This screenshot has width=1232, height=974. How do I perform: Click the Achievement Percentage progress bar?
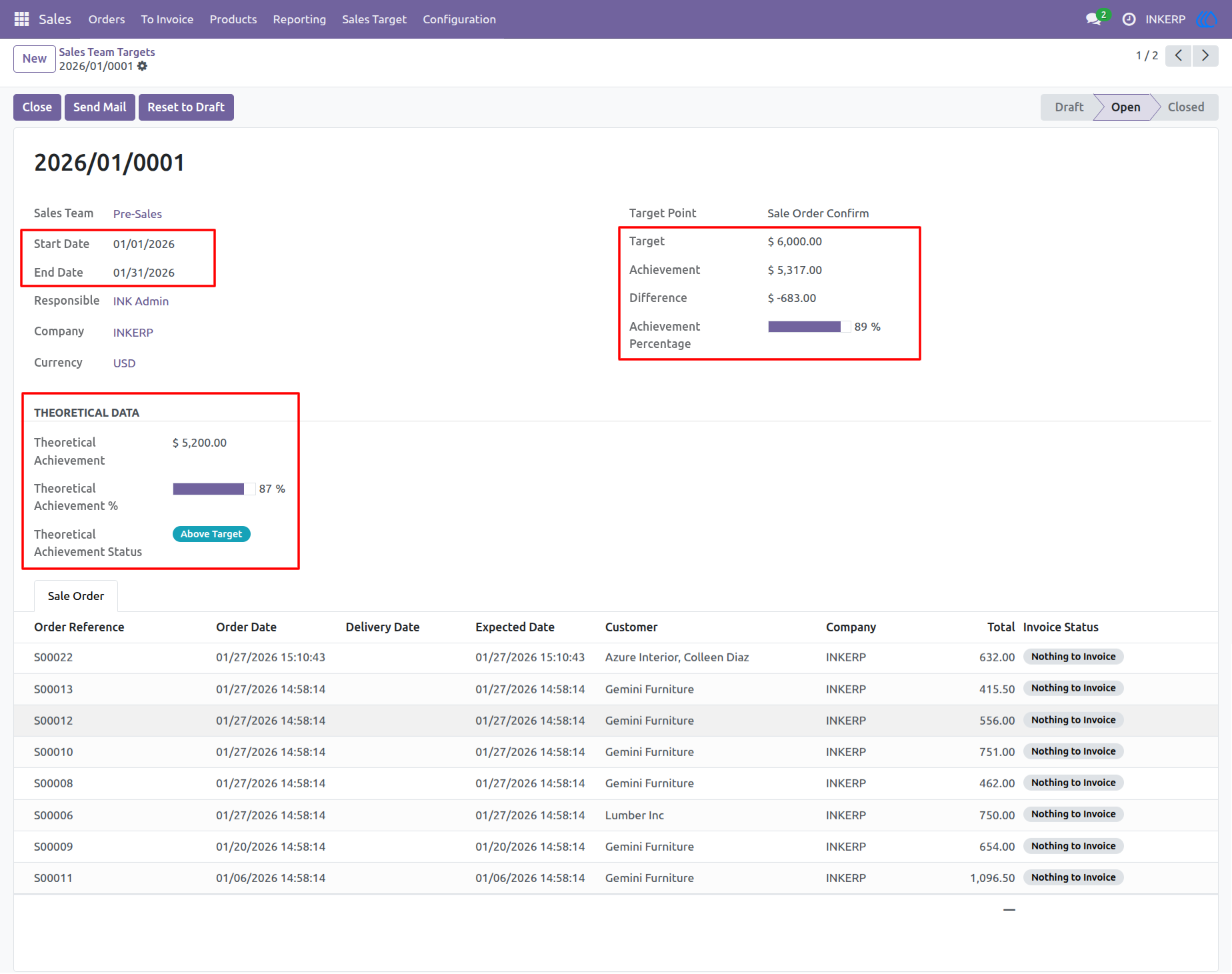[x=809, y=327]
